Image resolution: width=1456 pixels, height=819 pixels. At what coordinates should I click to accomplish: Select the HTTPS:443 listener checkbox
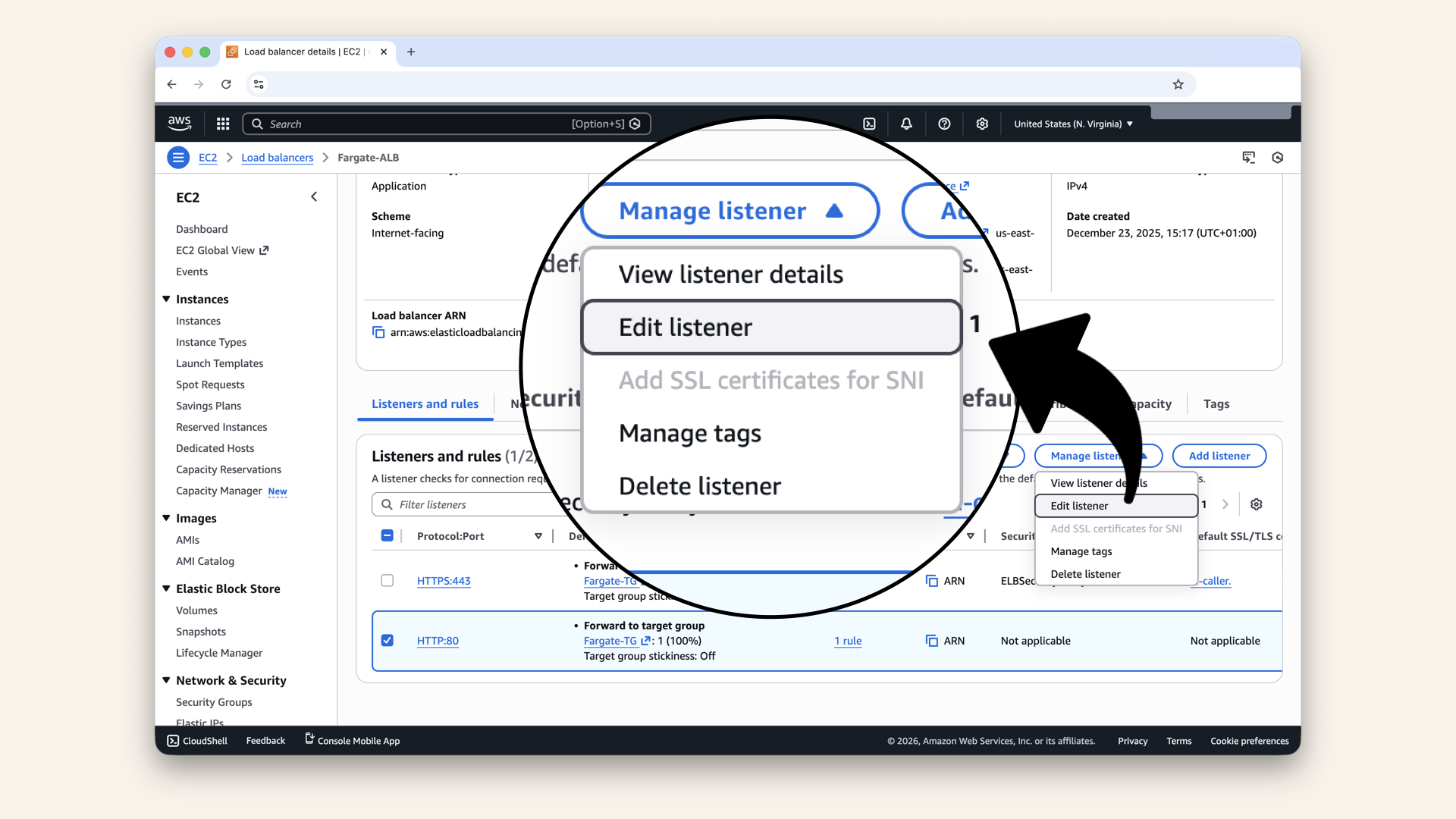coord(388,580)
